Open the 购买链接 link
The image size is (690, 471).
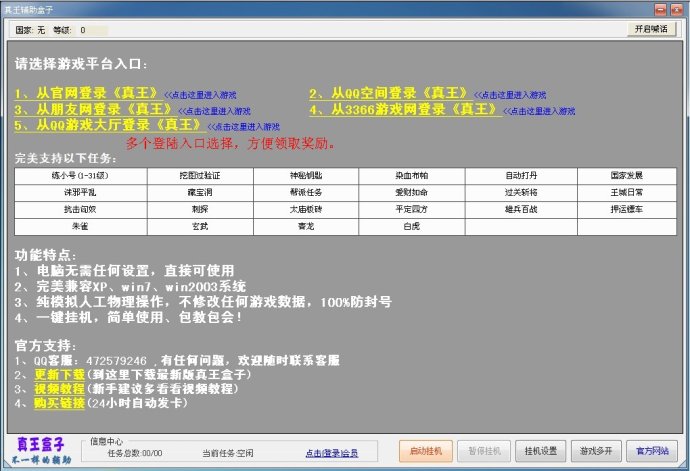pyautogui.click(x=59, y=403)
